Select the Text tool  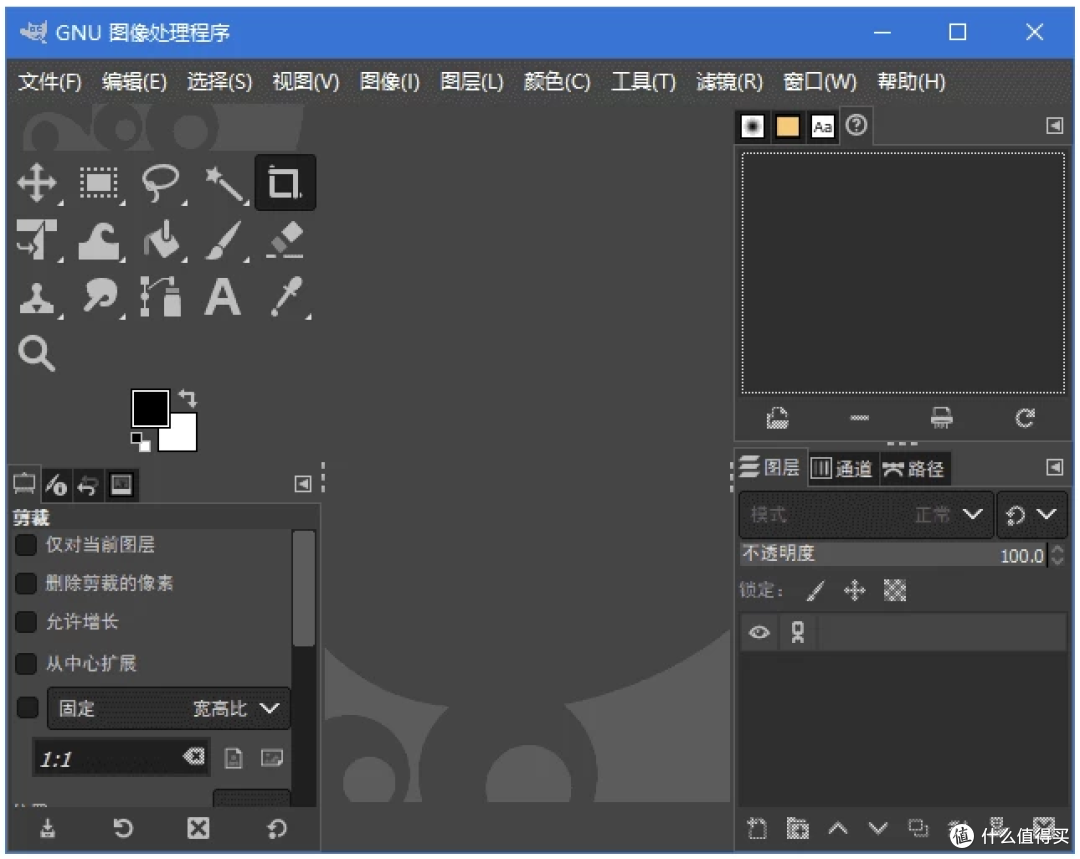(223, 297)
